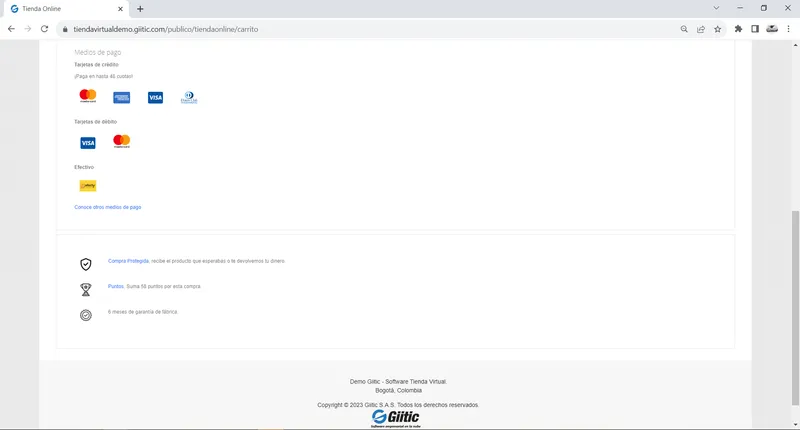This screenshot has width=800, height=430.
Task: Open the Chrome three-dot menu
Action: coord(789,29)
